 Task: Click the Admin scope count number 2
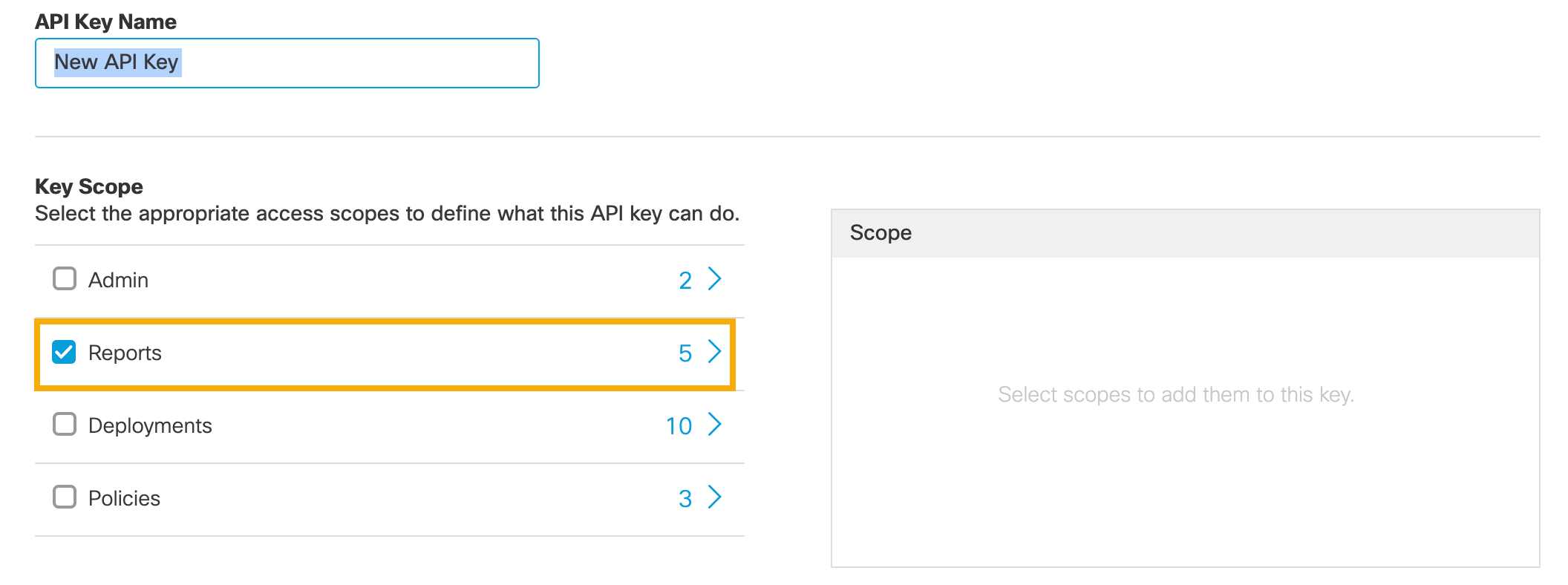[685, 281]
